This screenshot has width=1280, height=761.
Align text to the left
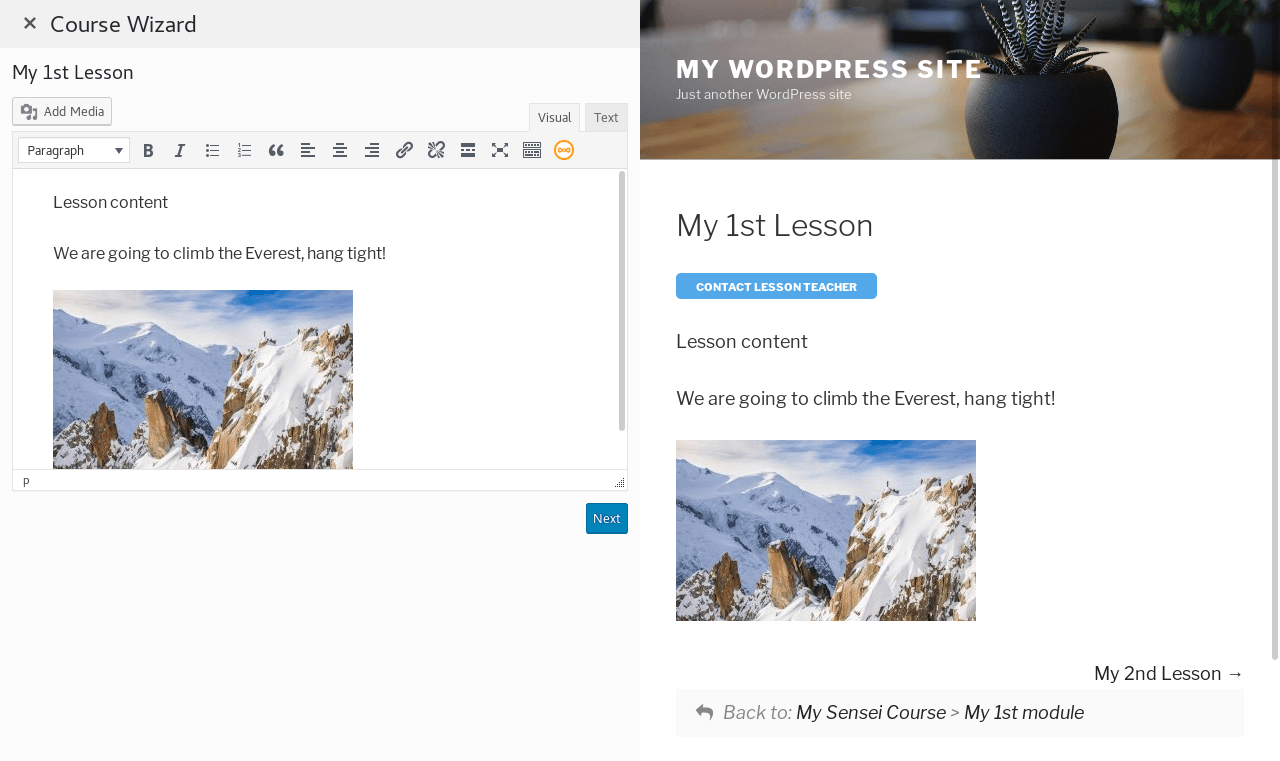(x=308, y=151)
